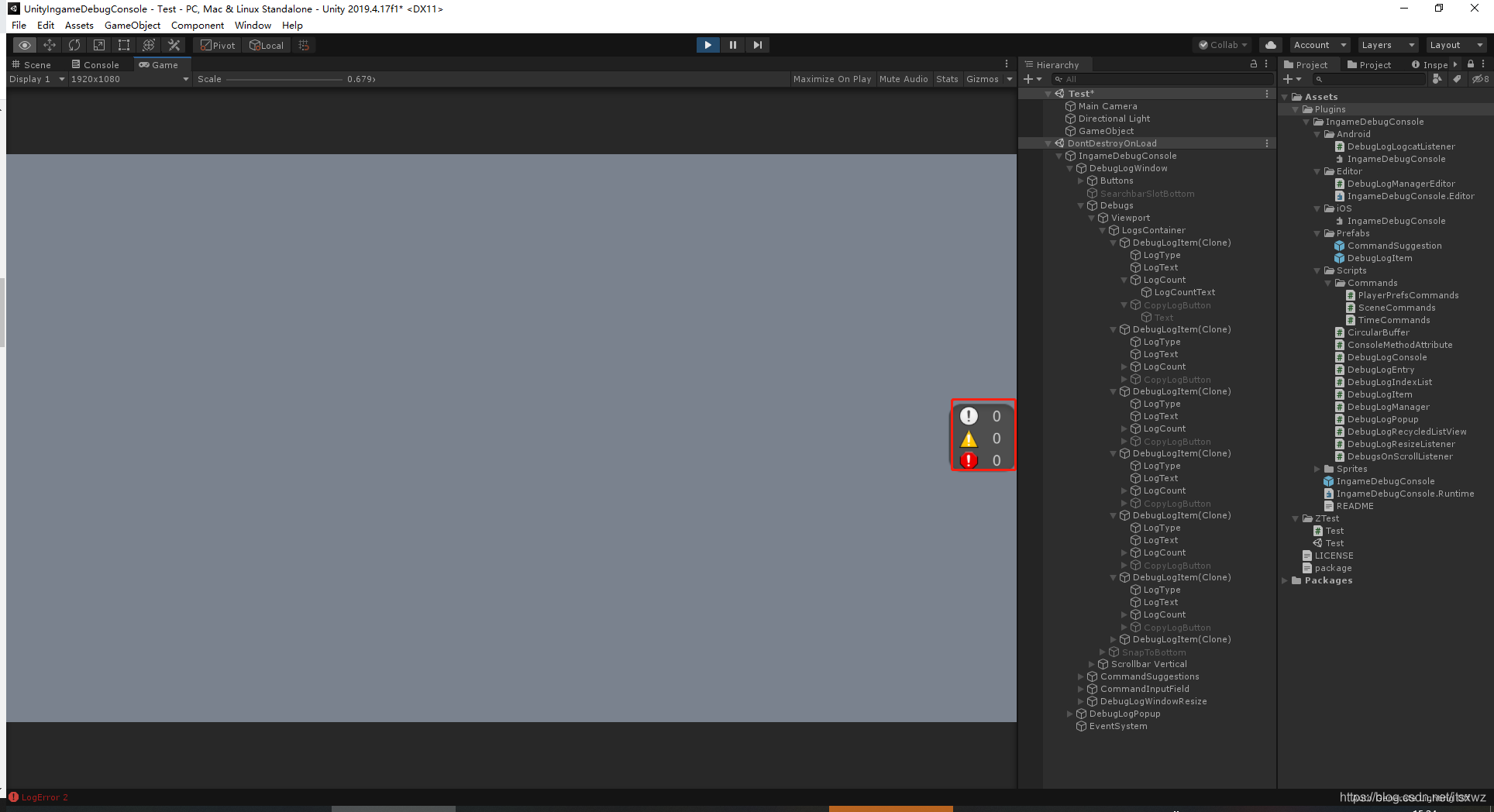Select the Rotate tool
The width and height of the screenshot is (1494, 812).
tap(74, 45)
